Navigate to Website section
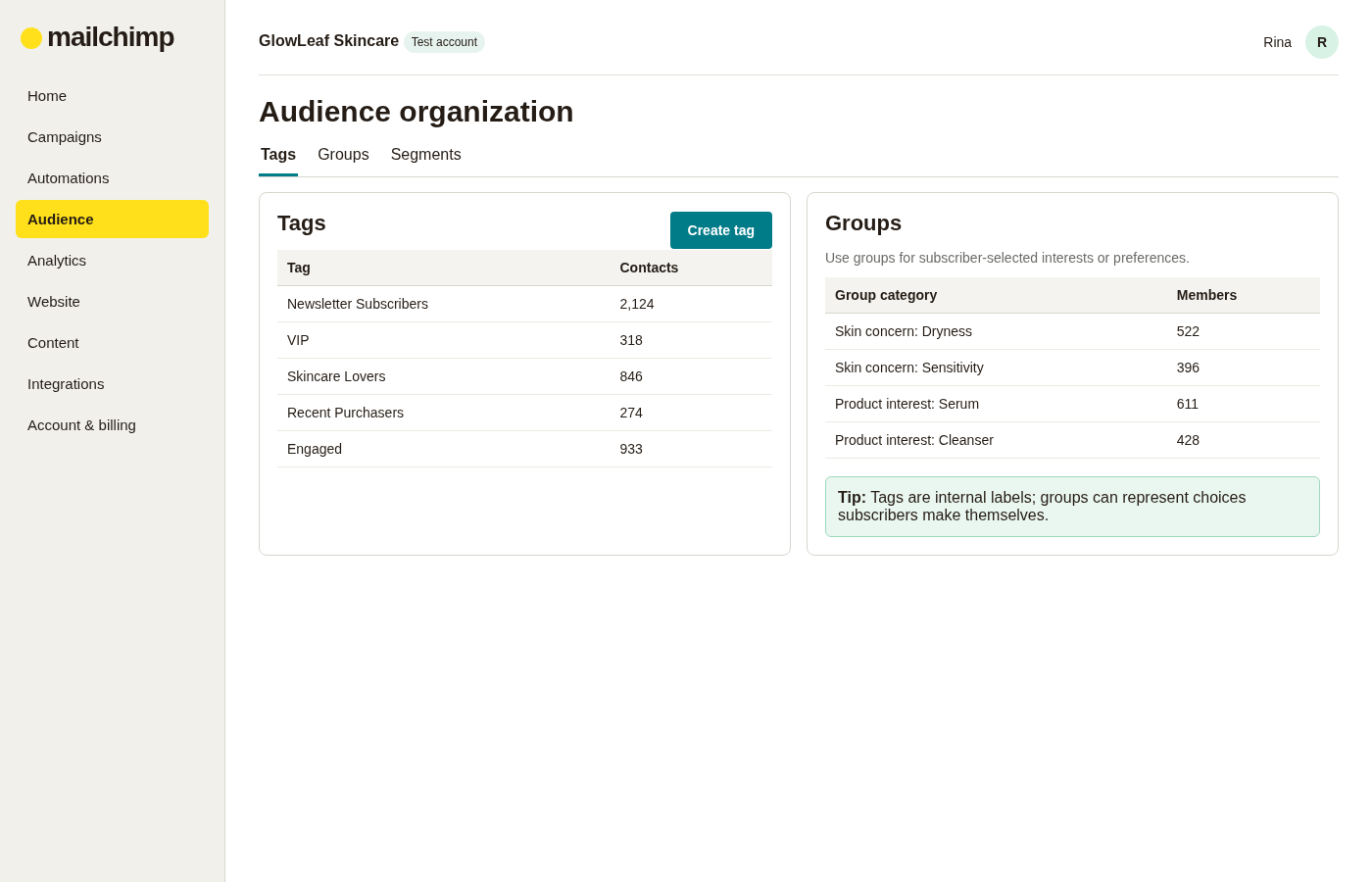Viewport: 1372px width, 882px height. 112,302
